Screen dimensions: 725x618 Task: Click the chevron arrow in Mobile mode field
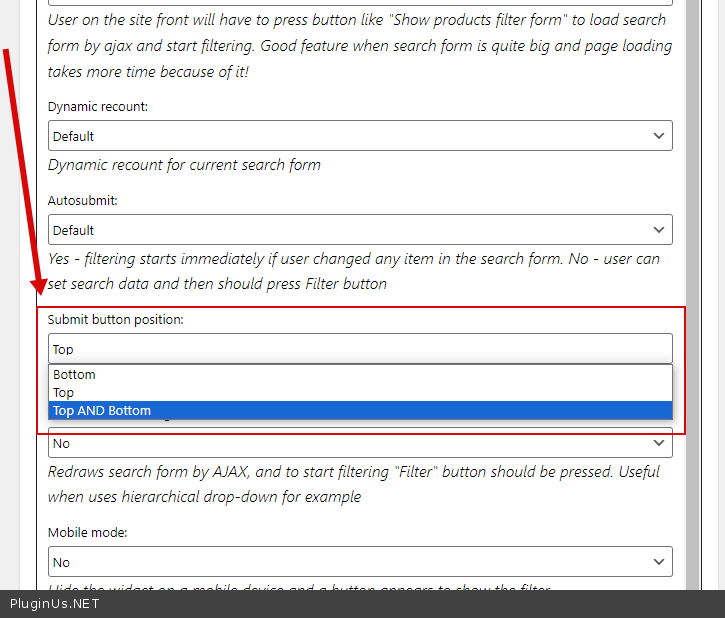(x=658, y=562)
